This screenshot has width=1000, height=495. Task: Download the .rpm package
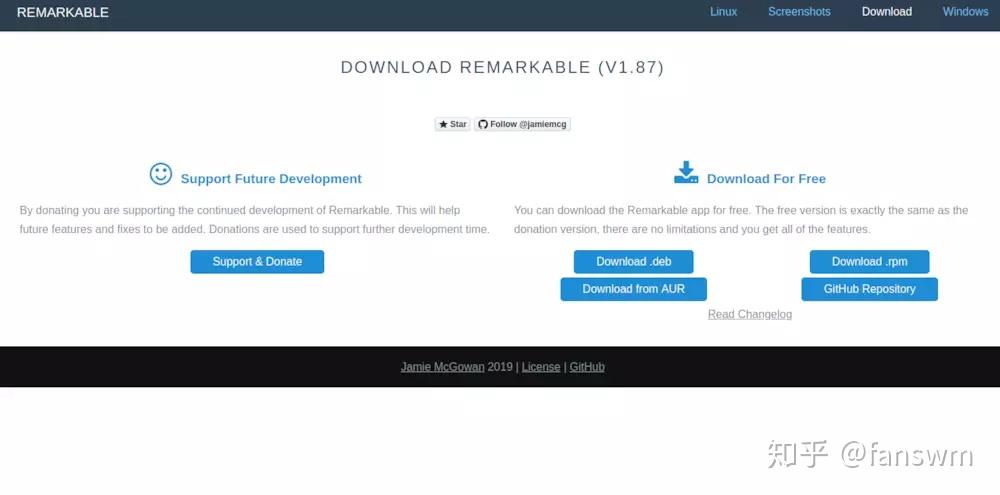(869, 262)
